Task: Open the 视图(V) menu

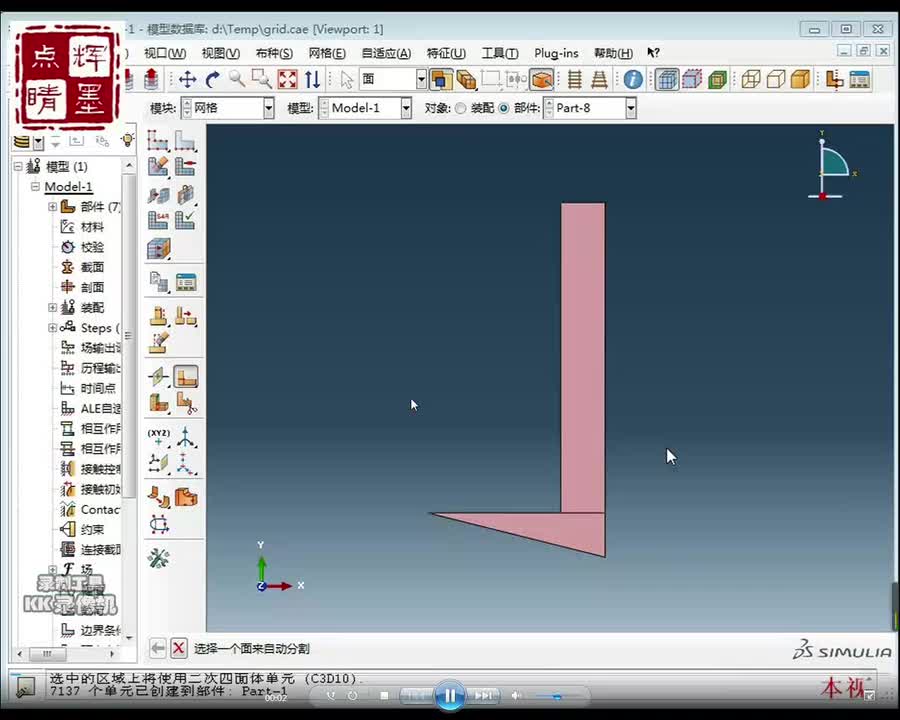Action: point(220,53)
